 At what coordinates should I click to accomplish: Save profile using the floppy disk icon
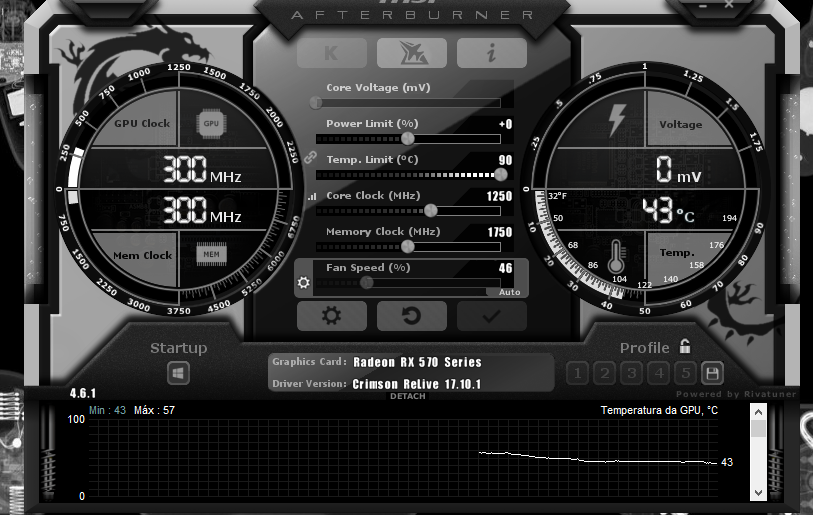pos(712,373)
